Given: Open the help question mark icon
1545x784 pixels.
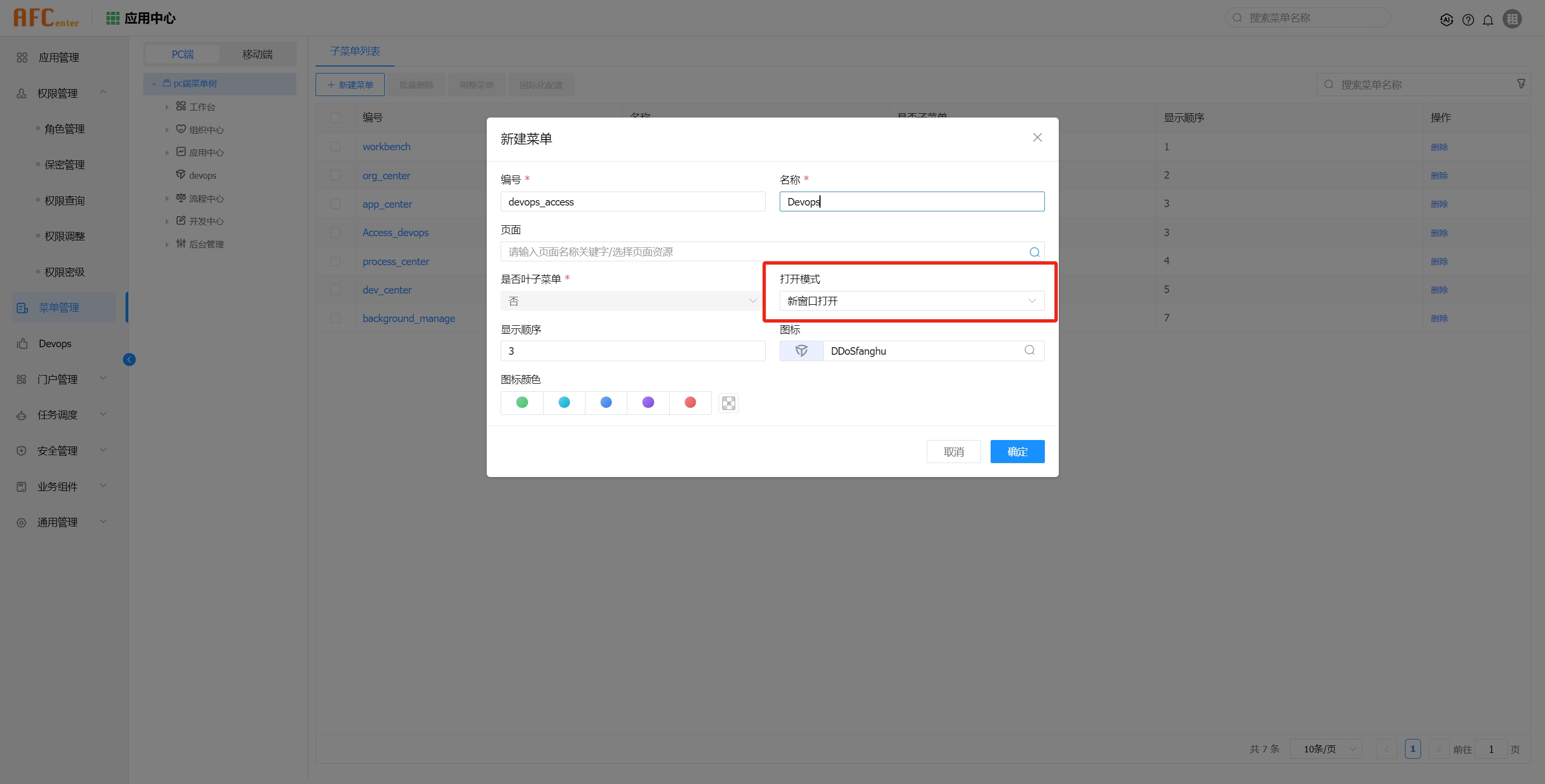Looking at the screenshot, I should tap(1468, 20).
